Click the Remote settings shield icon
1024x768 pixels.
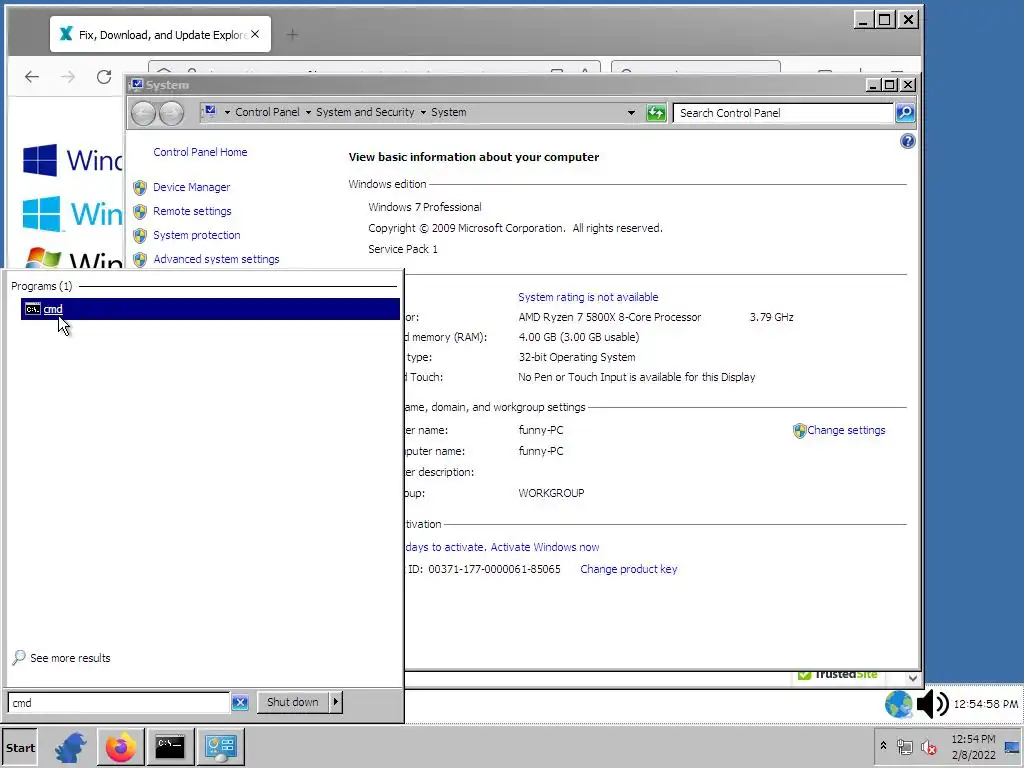[x=140, y=212]
